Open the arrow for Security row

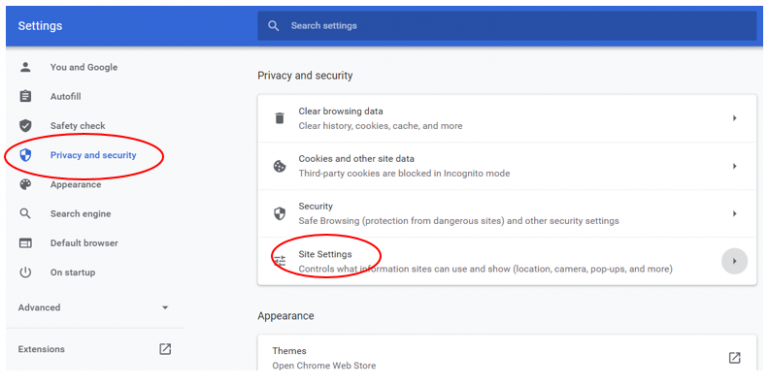pyautogui.click(x=734, y=214)
